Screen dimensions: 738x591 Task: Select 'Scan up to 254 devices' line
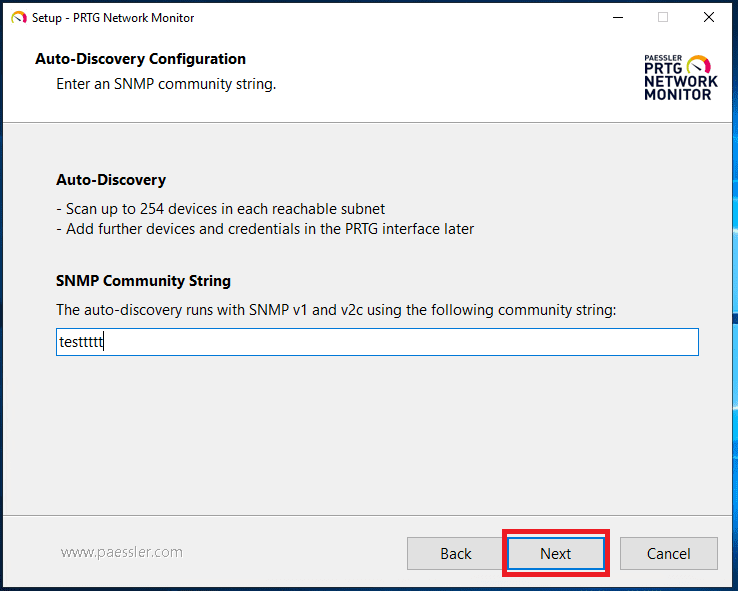pos(220,208)
